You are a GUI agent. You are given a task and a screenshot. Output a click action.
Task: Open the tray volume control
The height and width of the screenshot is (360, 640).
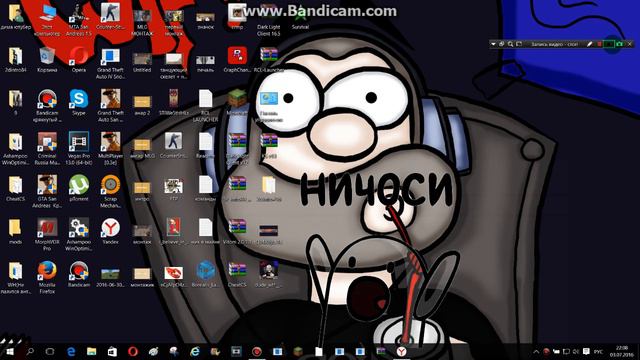[x=576, y=351]
